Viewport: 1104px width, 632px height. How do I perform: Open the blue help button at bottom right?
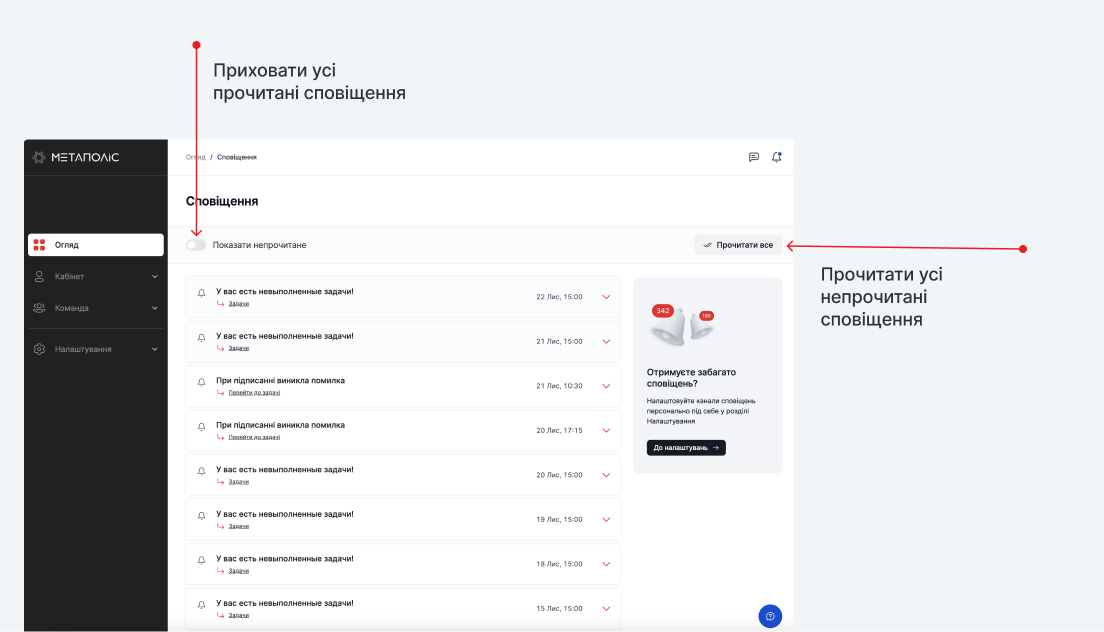[770, 616]
